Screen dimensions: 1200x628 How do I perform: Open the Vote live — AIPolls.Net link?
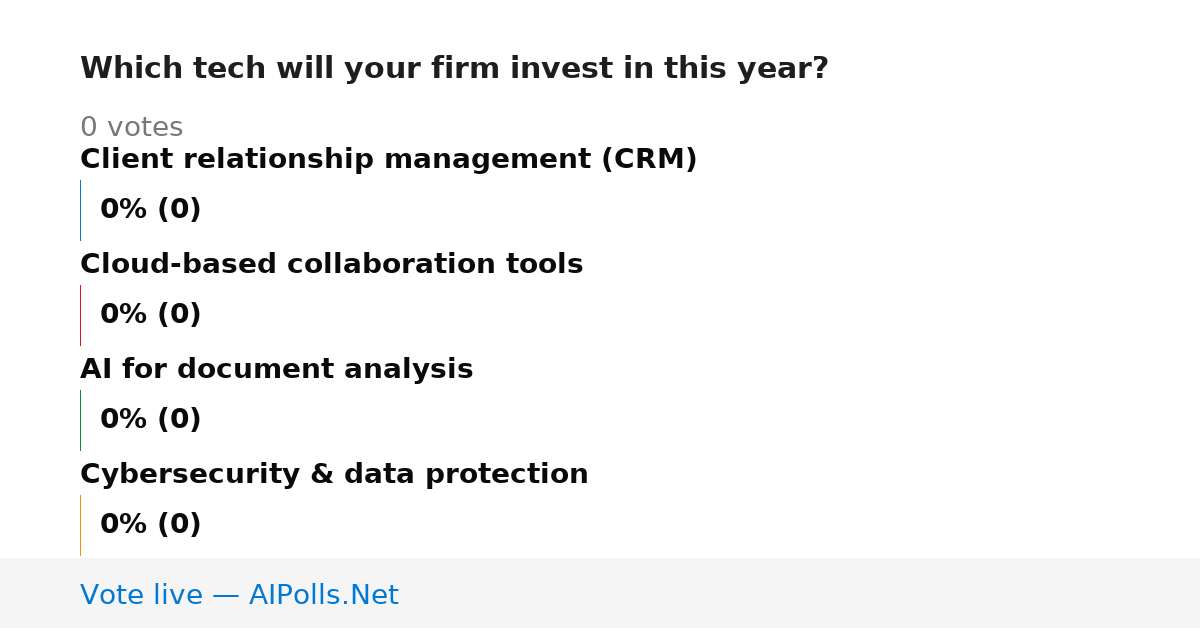(x=239, y=595)
